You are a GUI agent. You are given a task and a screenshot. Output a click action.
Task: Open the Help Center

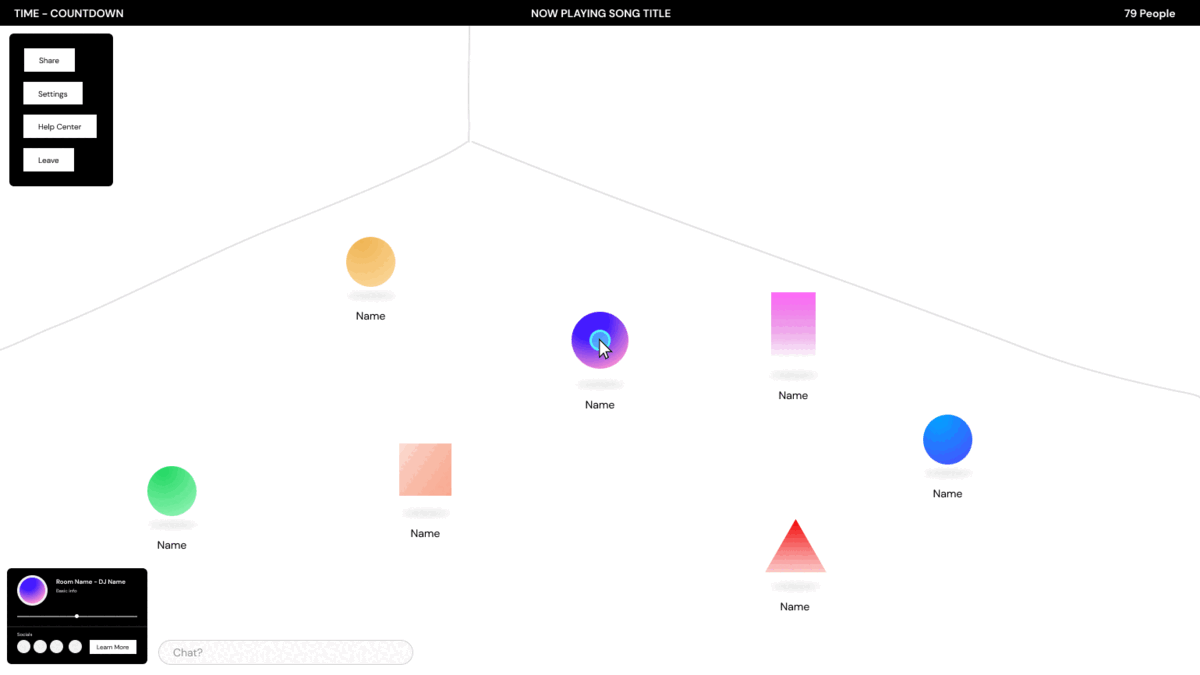pyautogui.click(x=60, y=127)
